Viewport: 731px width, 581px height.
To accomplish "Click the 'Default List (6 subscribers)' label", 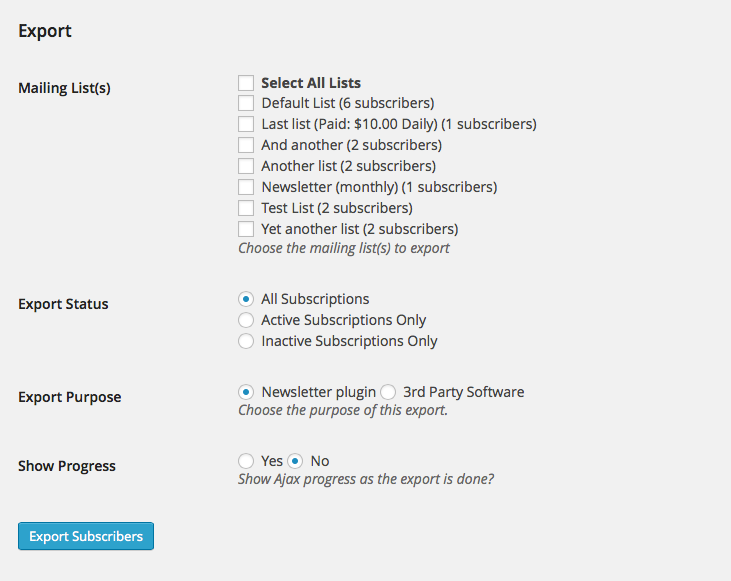I will pos(347,103).
